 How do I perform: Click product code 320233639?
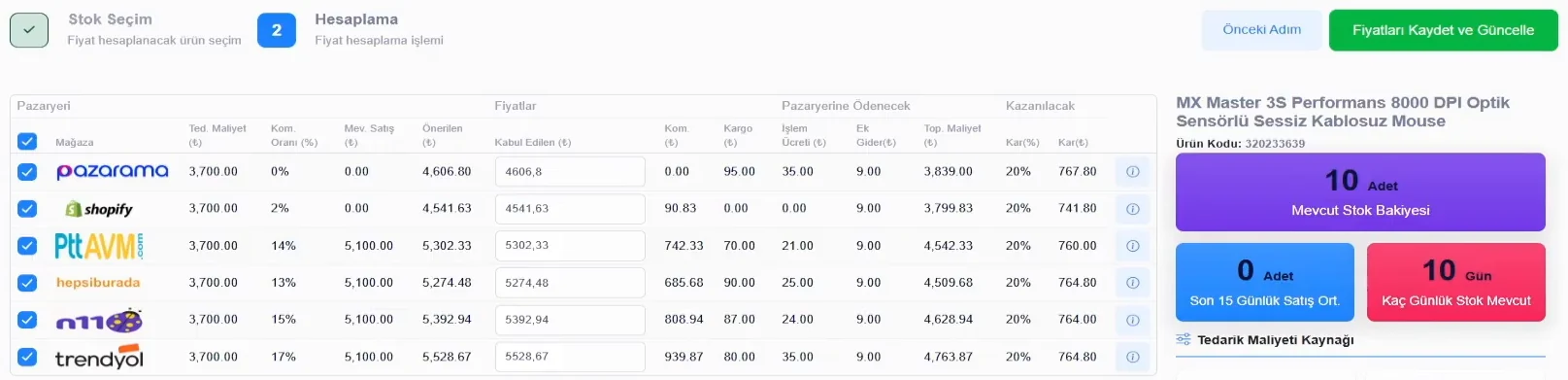tap(1275, 144)
